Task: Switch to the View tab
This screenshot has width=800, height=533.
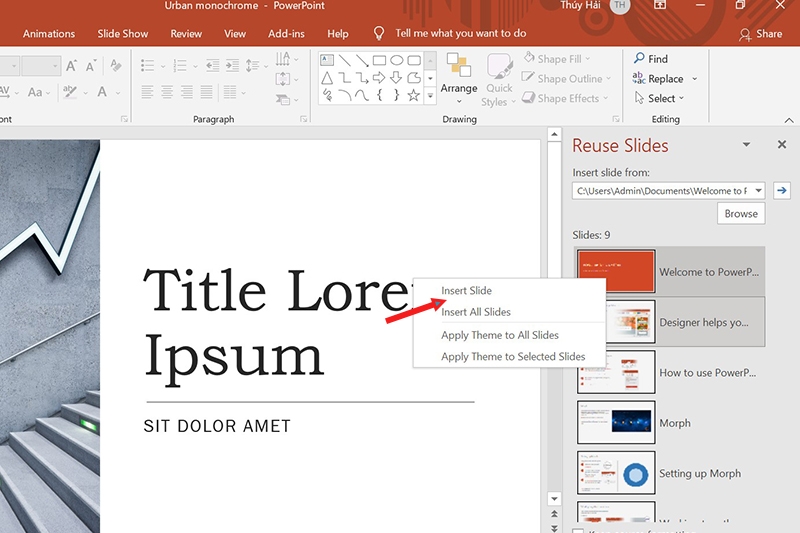Action: pos(235,34)
